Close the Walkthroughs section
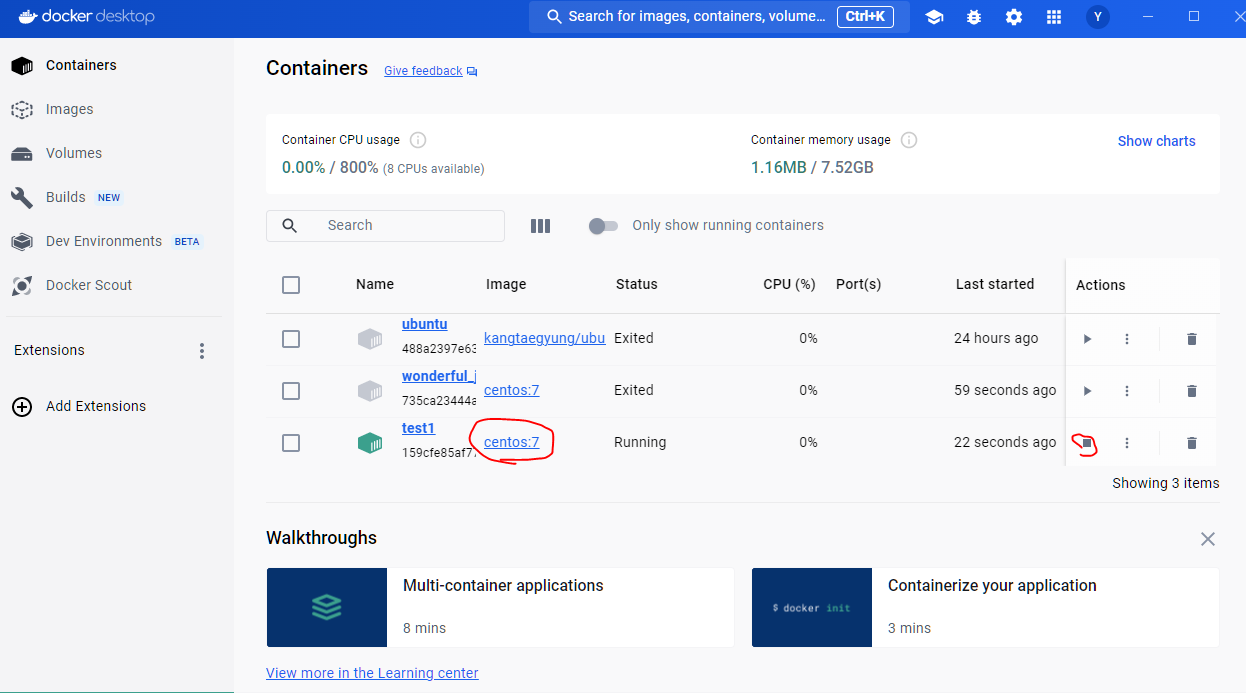 click(x=1208, y=539)
